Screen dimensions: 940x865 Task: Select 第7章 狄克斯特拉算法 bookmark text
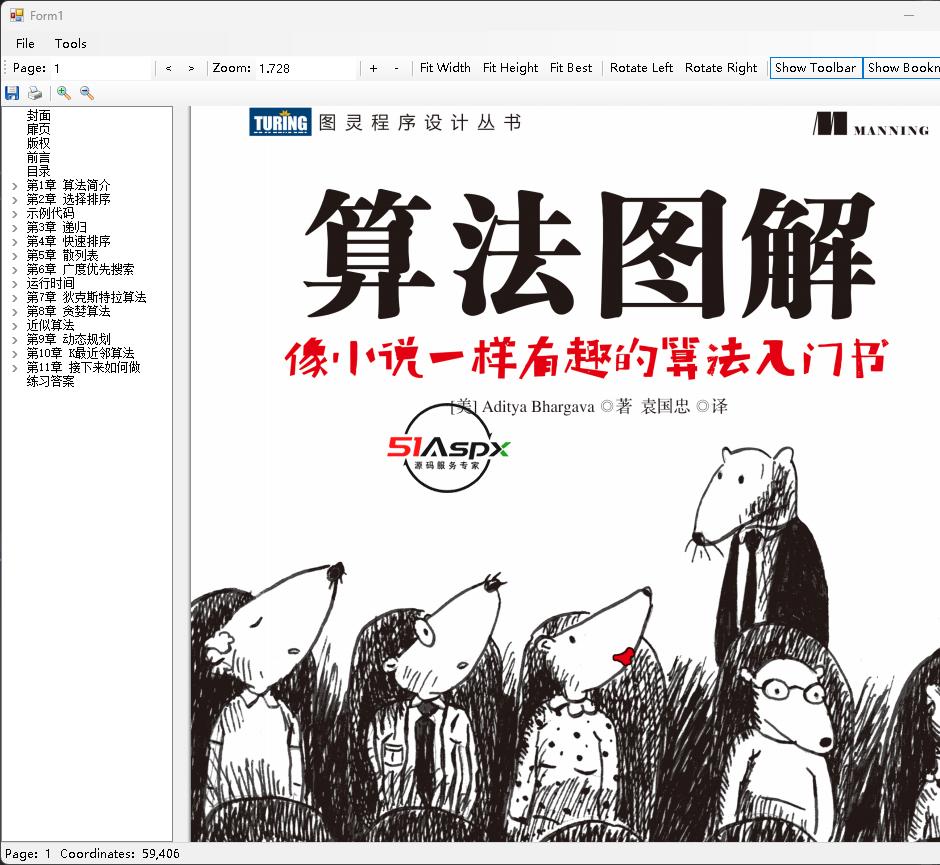[86, 297]
